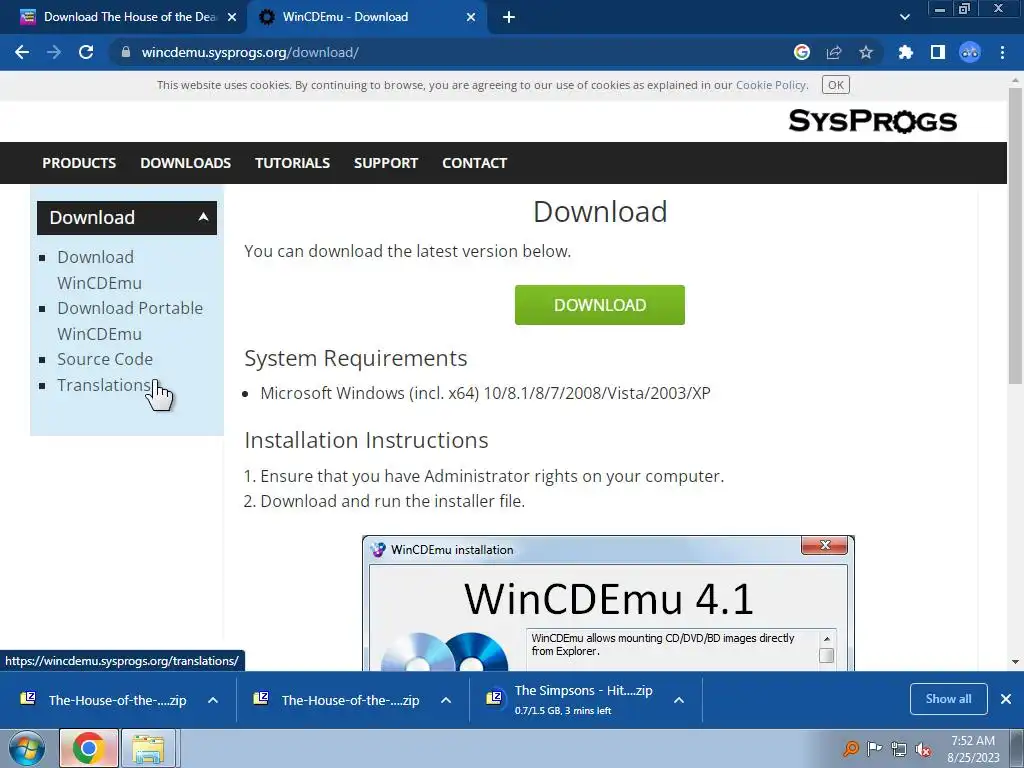Open the SUPPORT menu
The height and width of the screenshot is (768, 1024).
(386, 163)
